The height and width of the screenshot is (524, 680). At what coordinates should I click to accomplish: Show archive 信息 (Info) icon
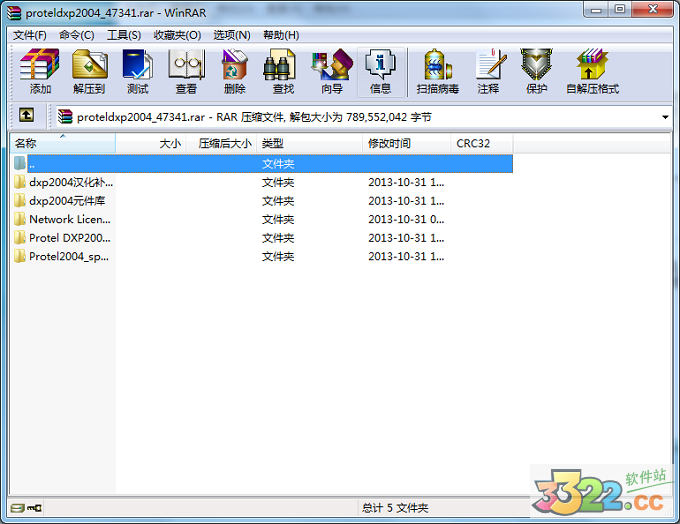380,65
